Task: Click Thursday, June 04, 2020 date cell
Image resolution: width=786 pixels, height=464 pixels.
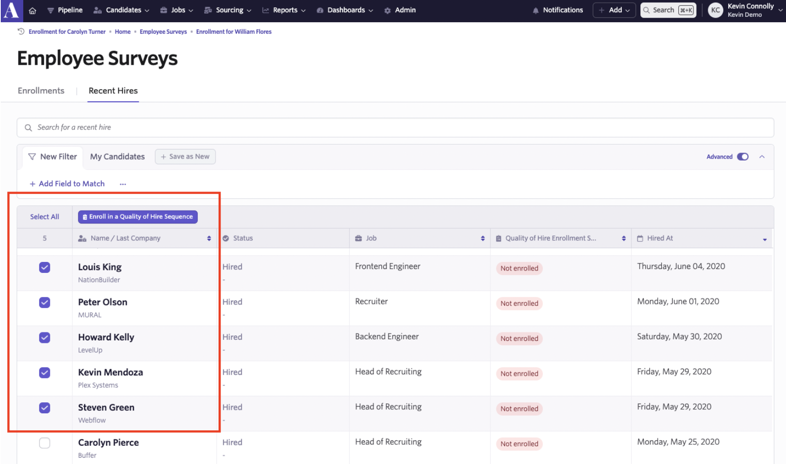Action: pos(681,267)
